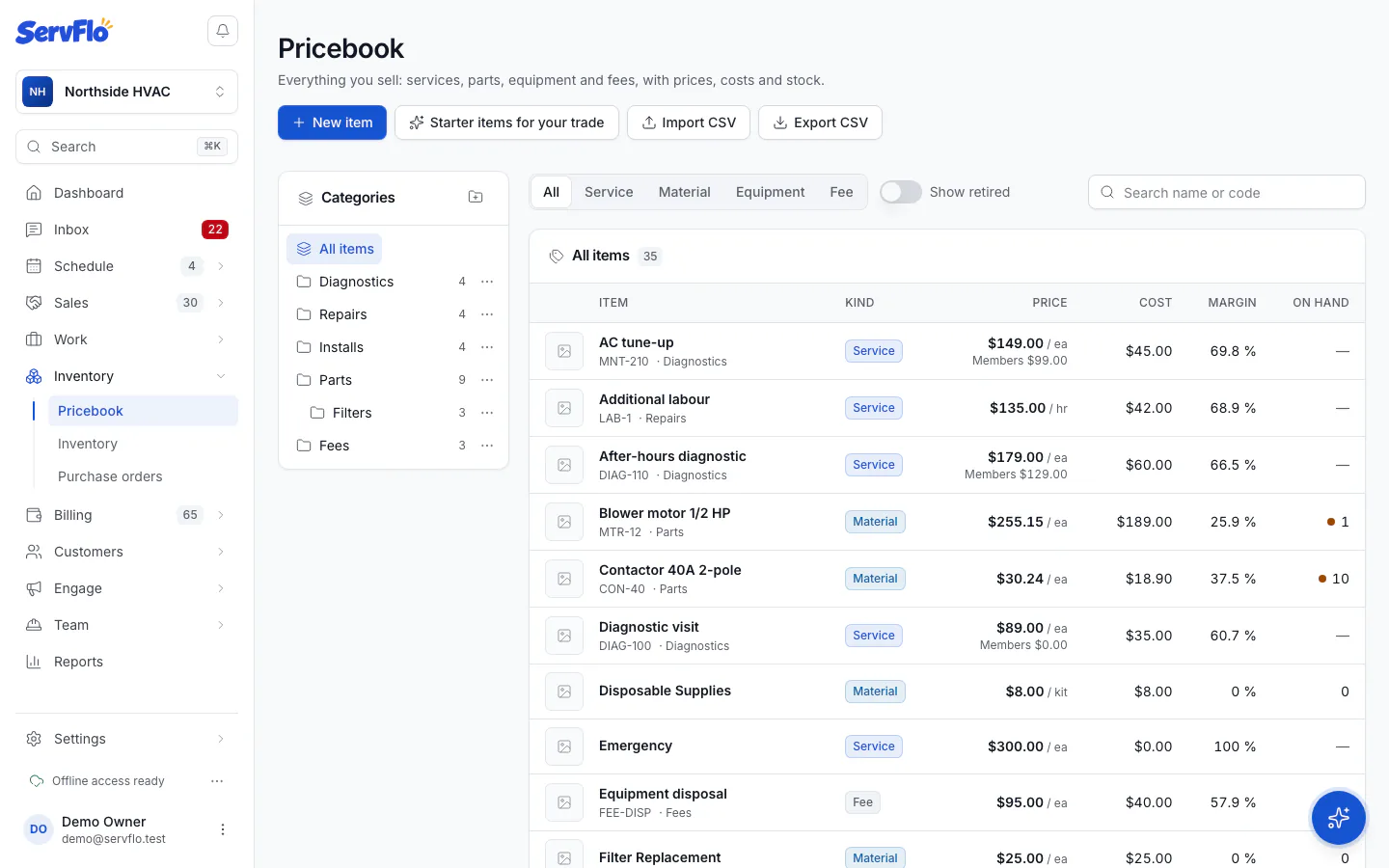Click the add category folder icon
Screen dimensions: 1389x868
(476, 197)
